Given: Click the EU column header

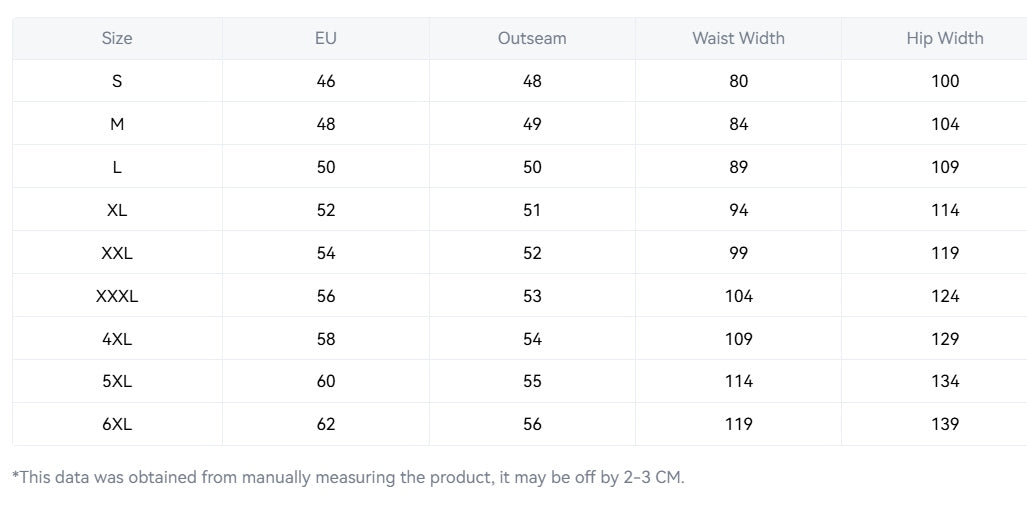Looking at the screenshot, I should pyautogui.click(x=326, y=39).
